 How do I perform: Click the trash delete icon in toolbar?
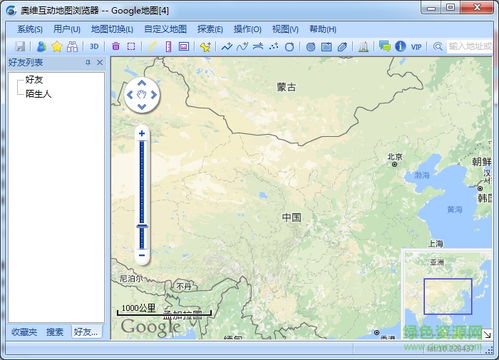(116, 46)
